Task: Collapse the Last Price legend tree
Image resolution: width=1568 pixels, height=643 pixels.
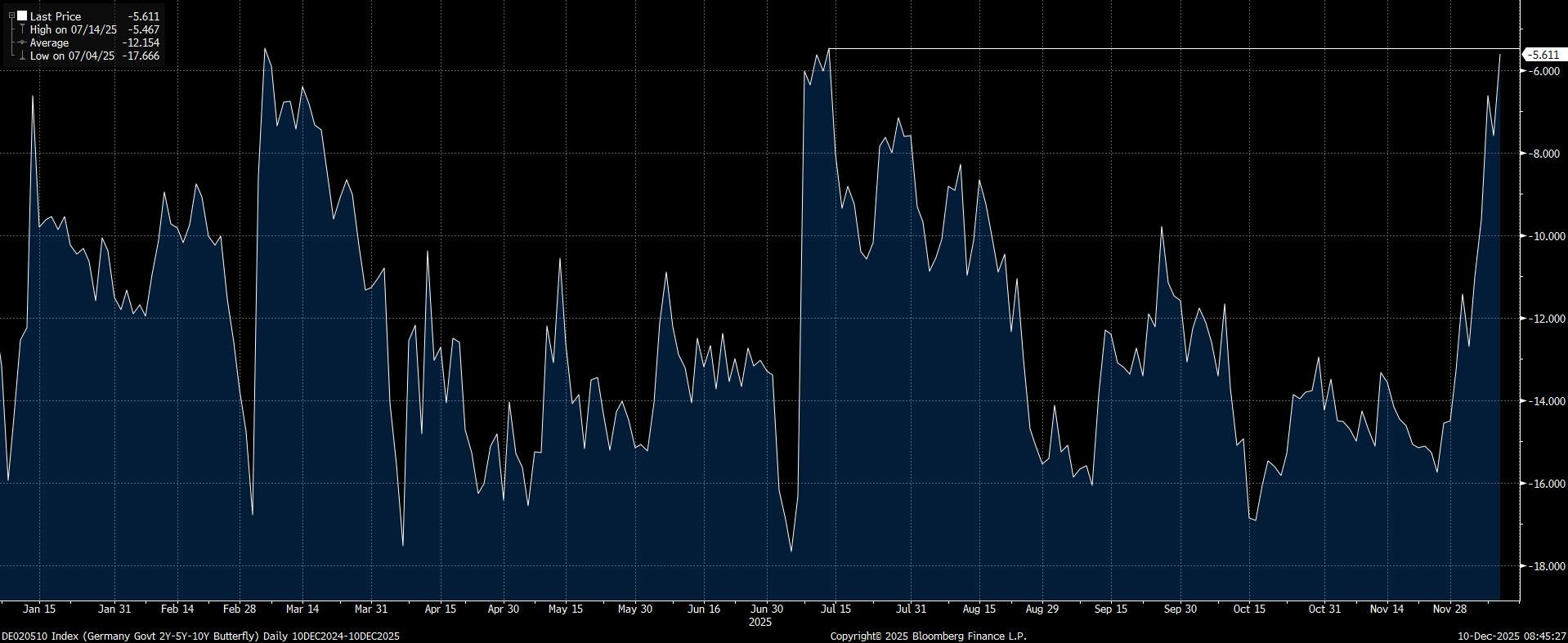Action: pos(11,16)
